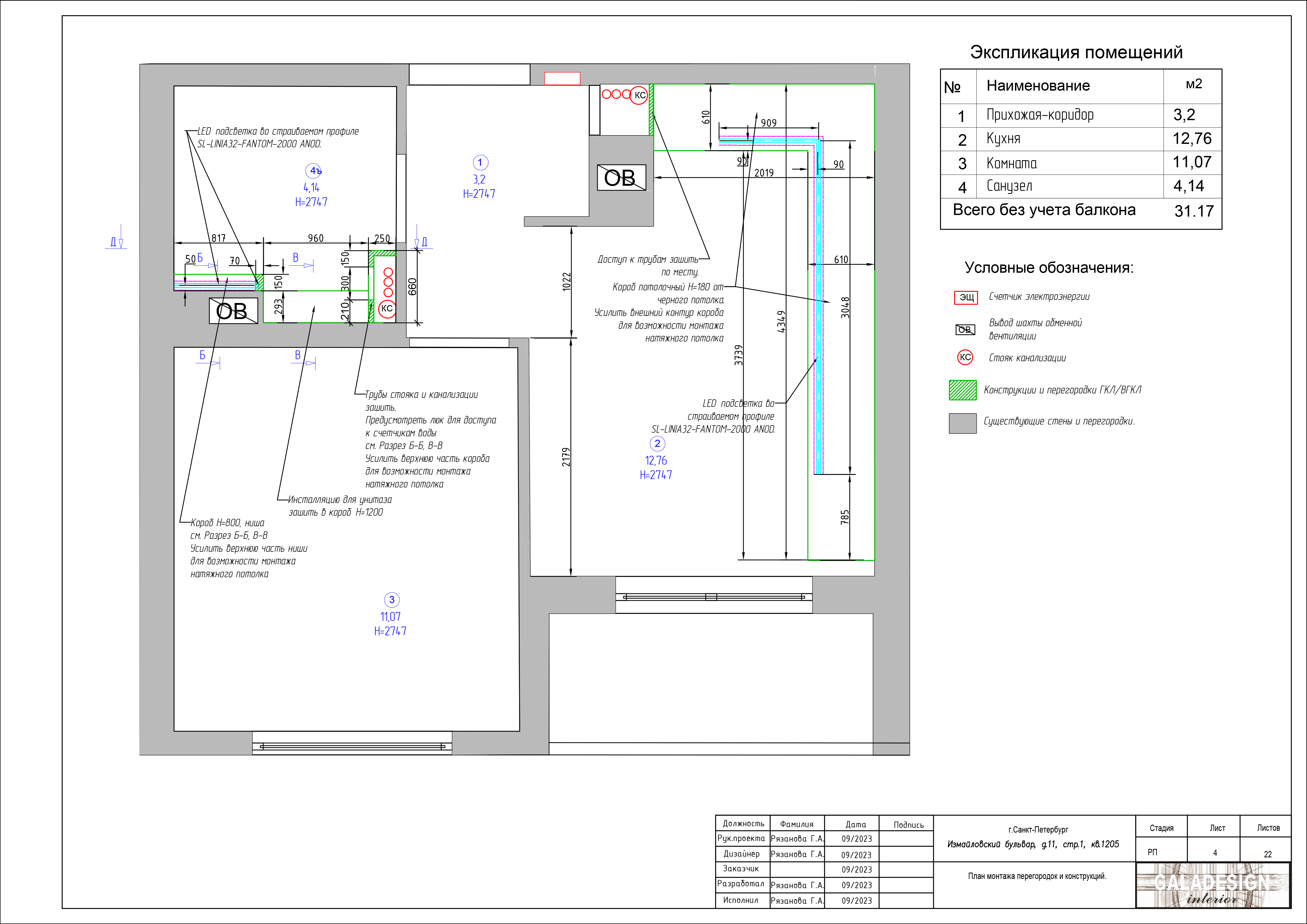Click the Прихожая-коридор table row

(x=1081, y=116)
